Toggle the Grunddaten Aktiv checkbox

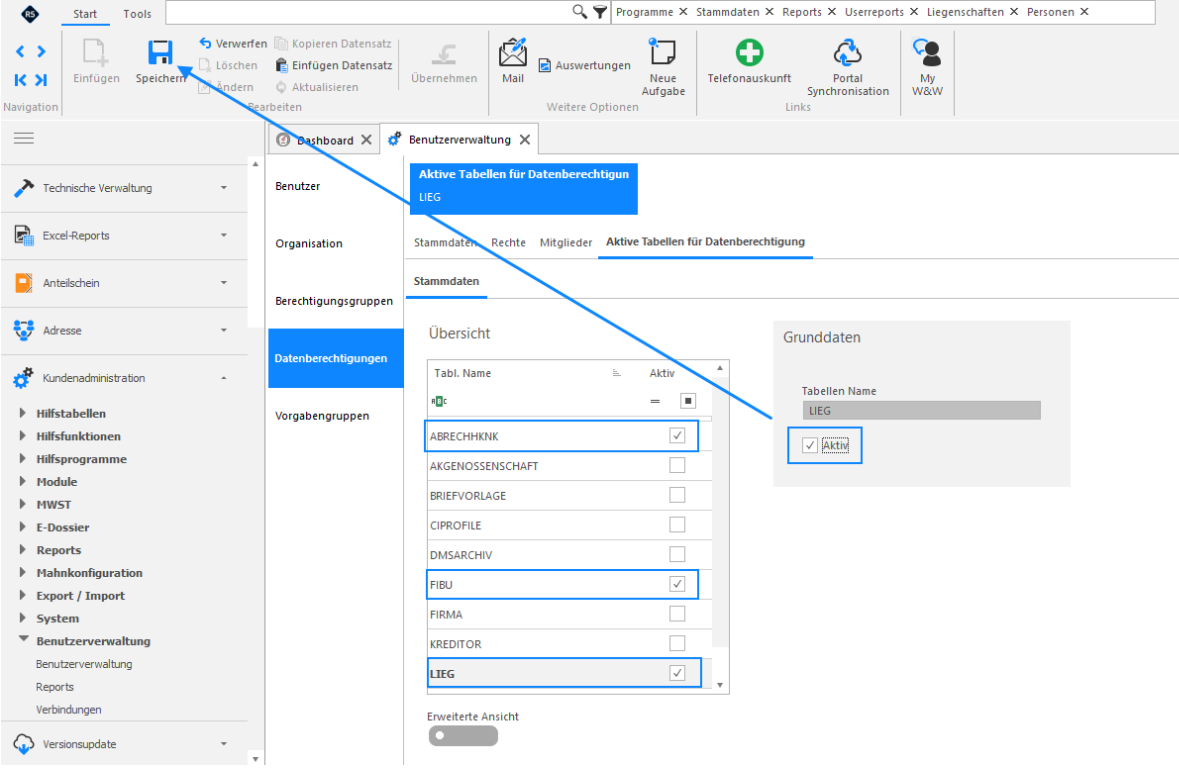tap(810, 445)
